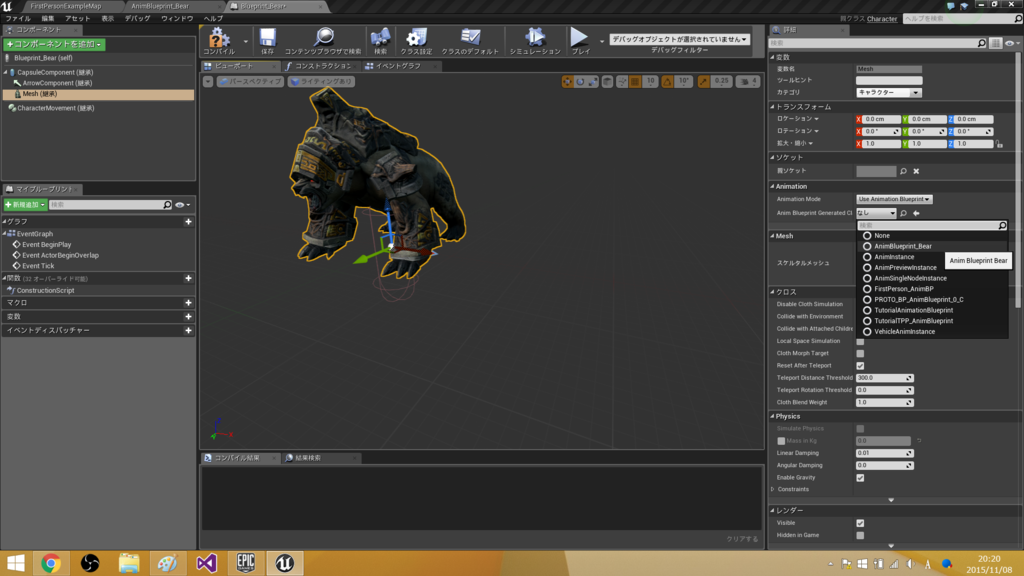1024x576 pixels.
Task: Open the Debug (デバッグ) menu
Action: [x=137, y=19]
